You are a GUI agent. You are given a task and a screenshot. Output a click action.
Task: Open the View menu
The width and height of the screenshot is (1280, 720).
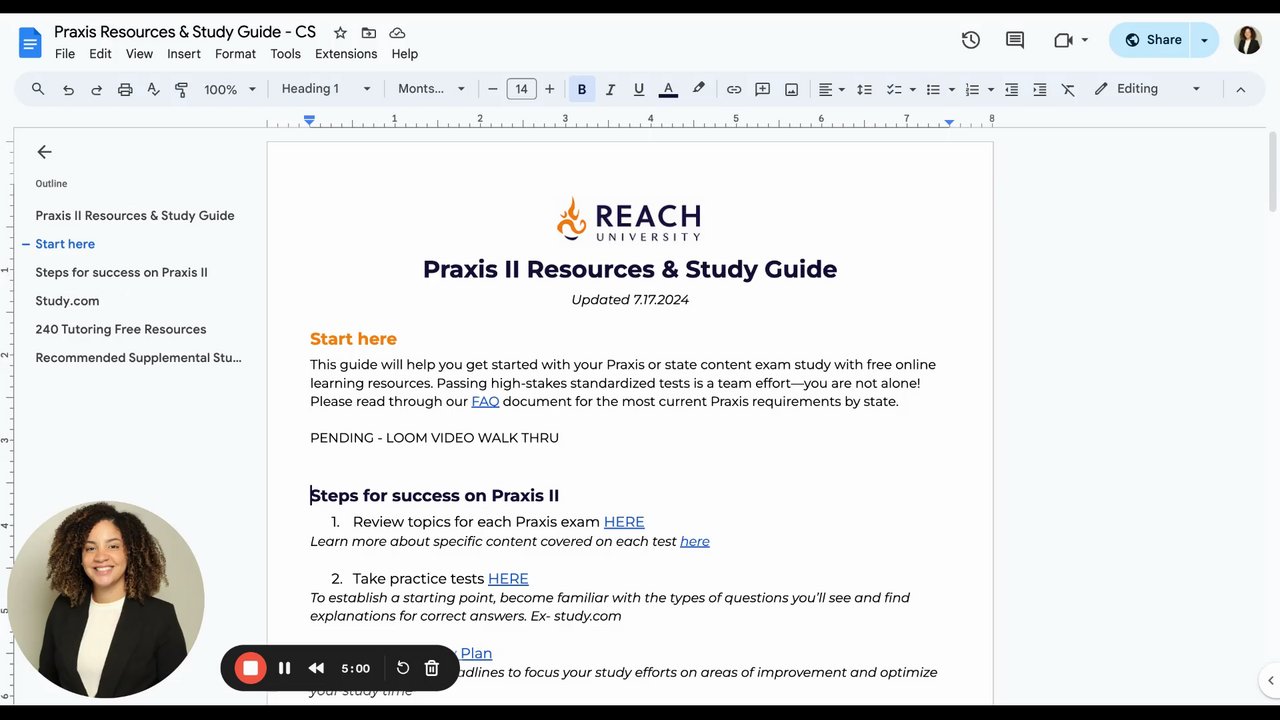tap(139, 54)
